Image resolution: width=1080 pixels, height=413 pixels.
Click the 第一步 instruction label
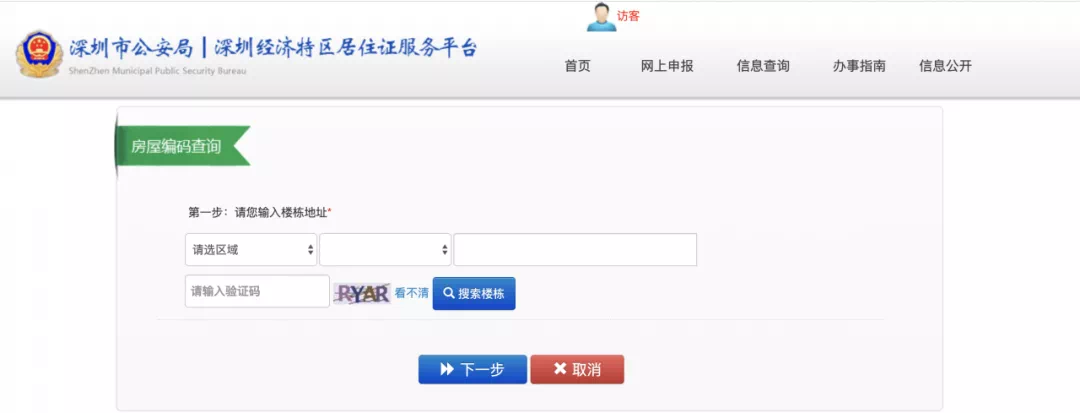coord(260,213)
